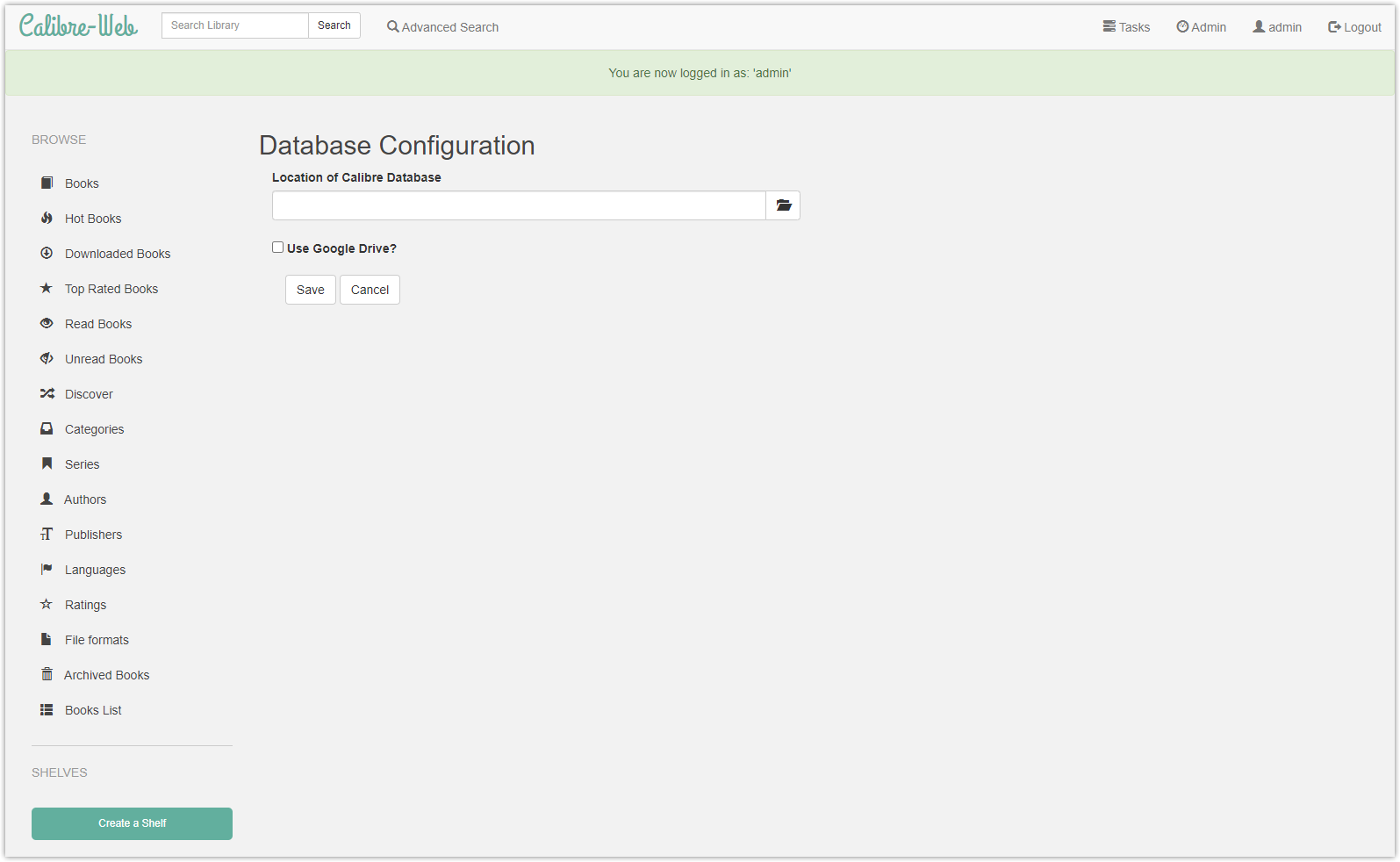Click the Authors person icon

click(47, 499)
